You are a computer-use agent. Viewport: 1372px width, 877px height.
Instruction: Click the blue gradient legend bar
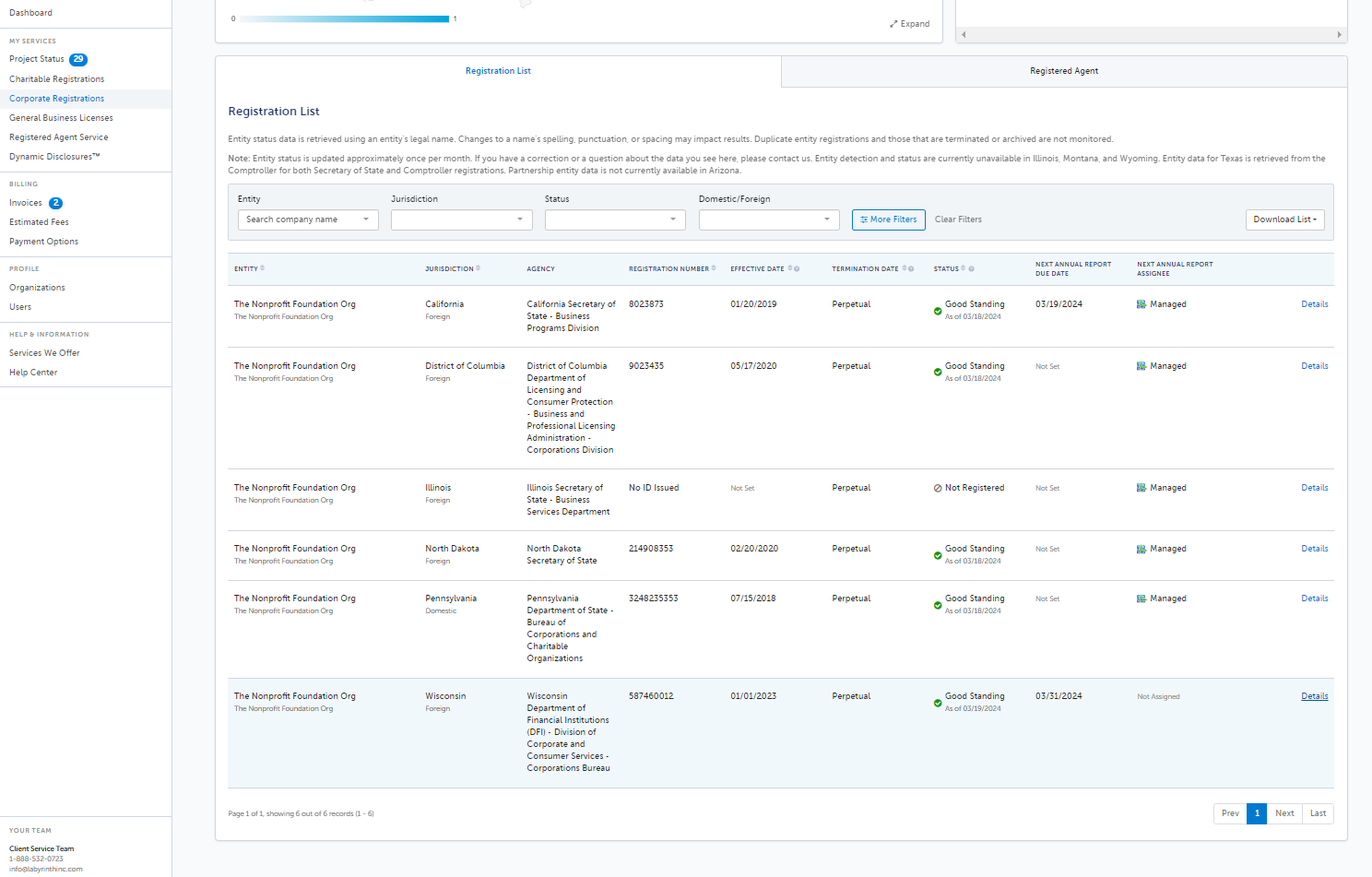click(344, 18)
